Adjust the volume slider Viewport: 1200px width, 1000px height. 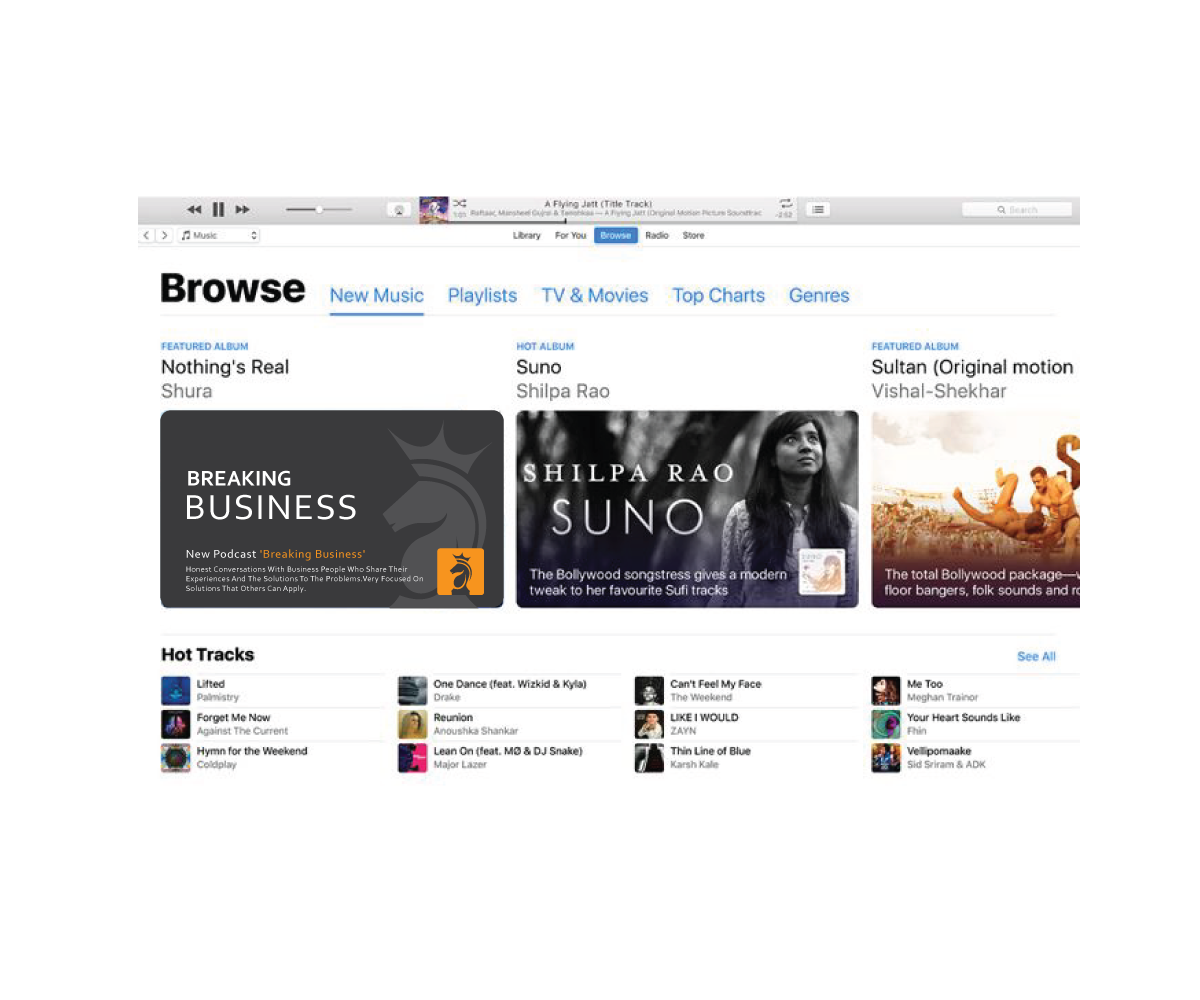point(319,209)
